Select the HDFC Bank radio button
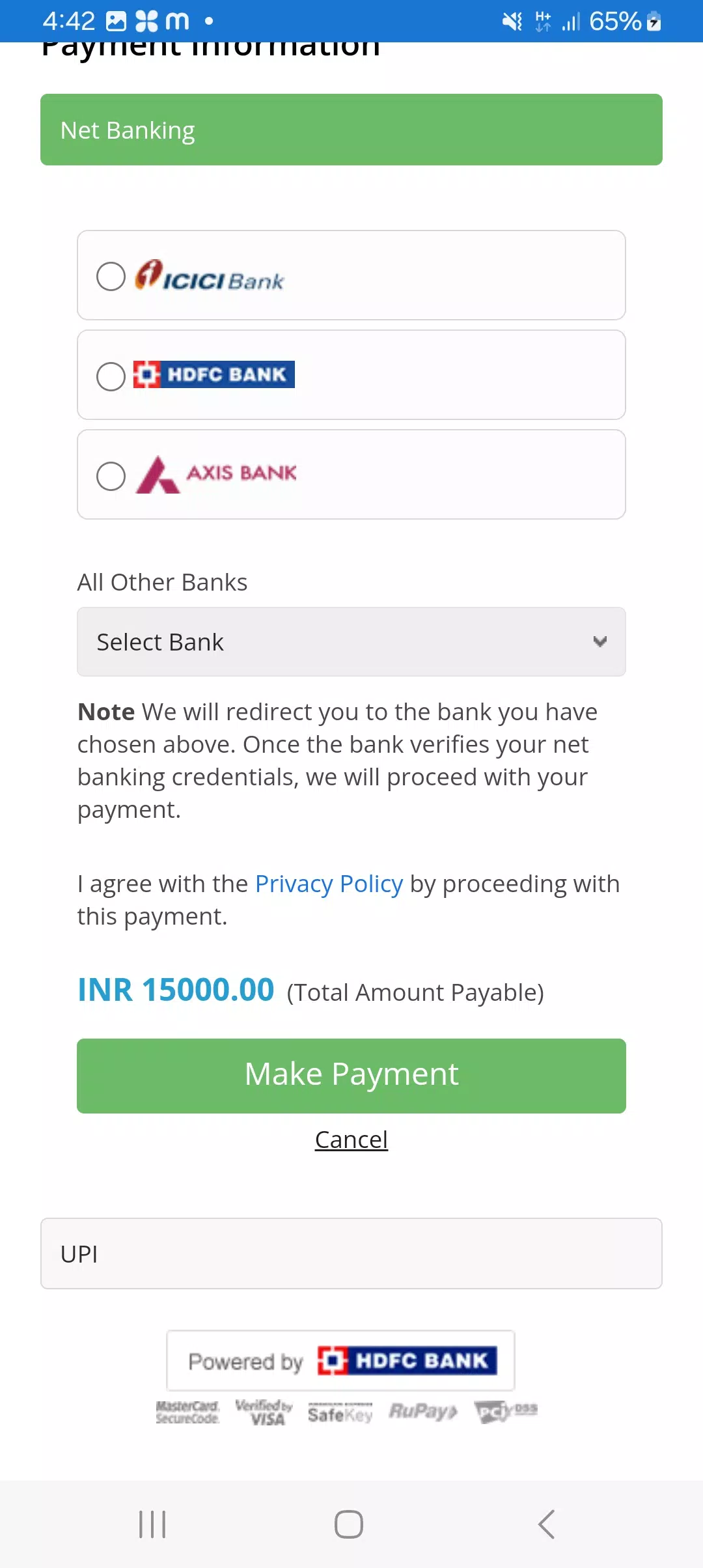This screenshot has height=1568, width=703. point(111,376)
